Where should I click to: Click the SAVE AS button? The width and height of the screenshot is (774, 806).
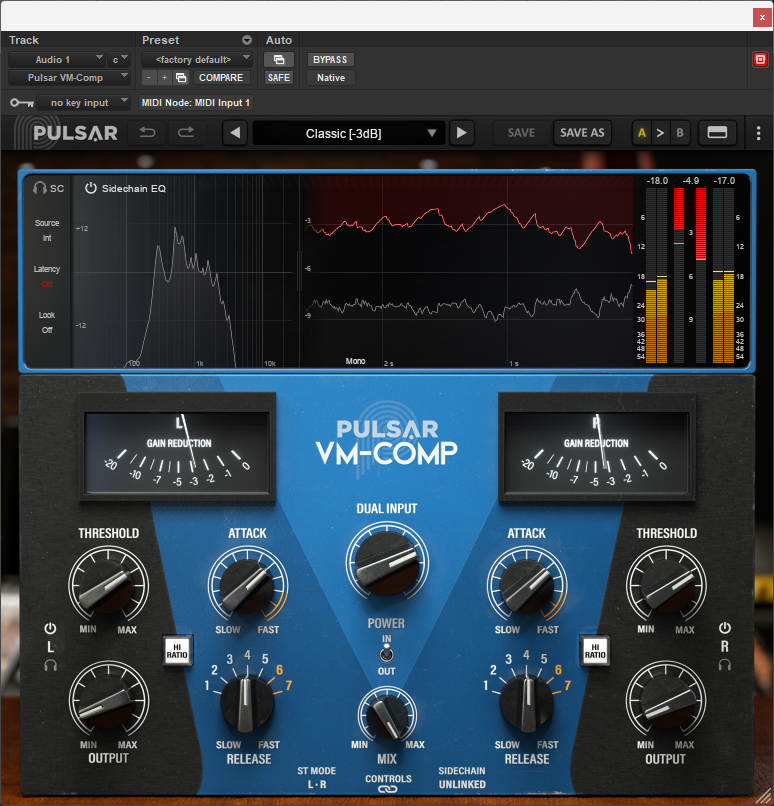582,133
